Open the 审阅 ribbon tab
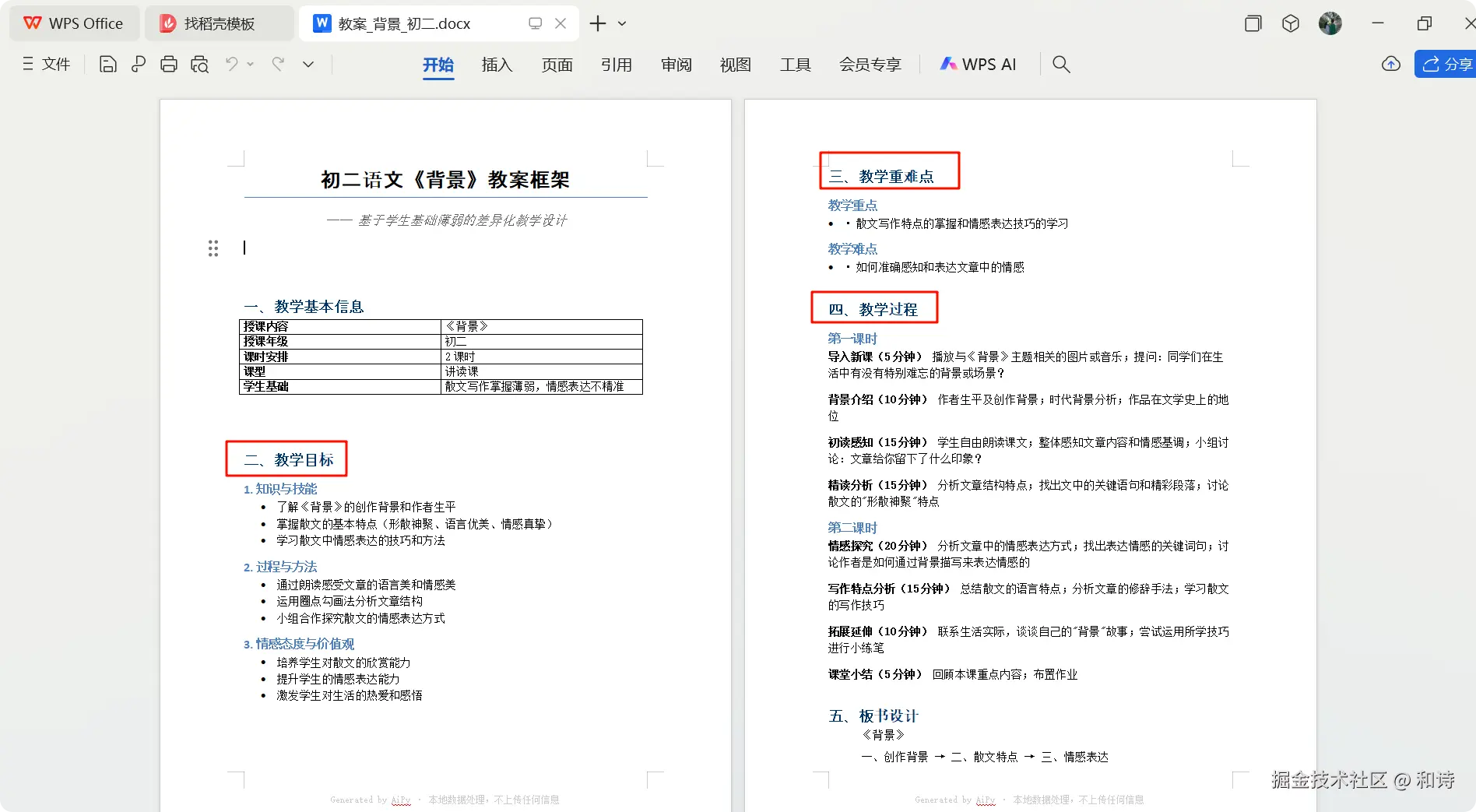 tap(676, 65)
